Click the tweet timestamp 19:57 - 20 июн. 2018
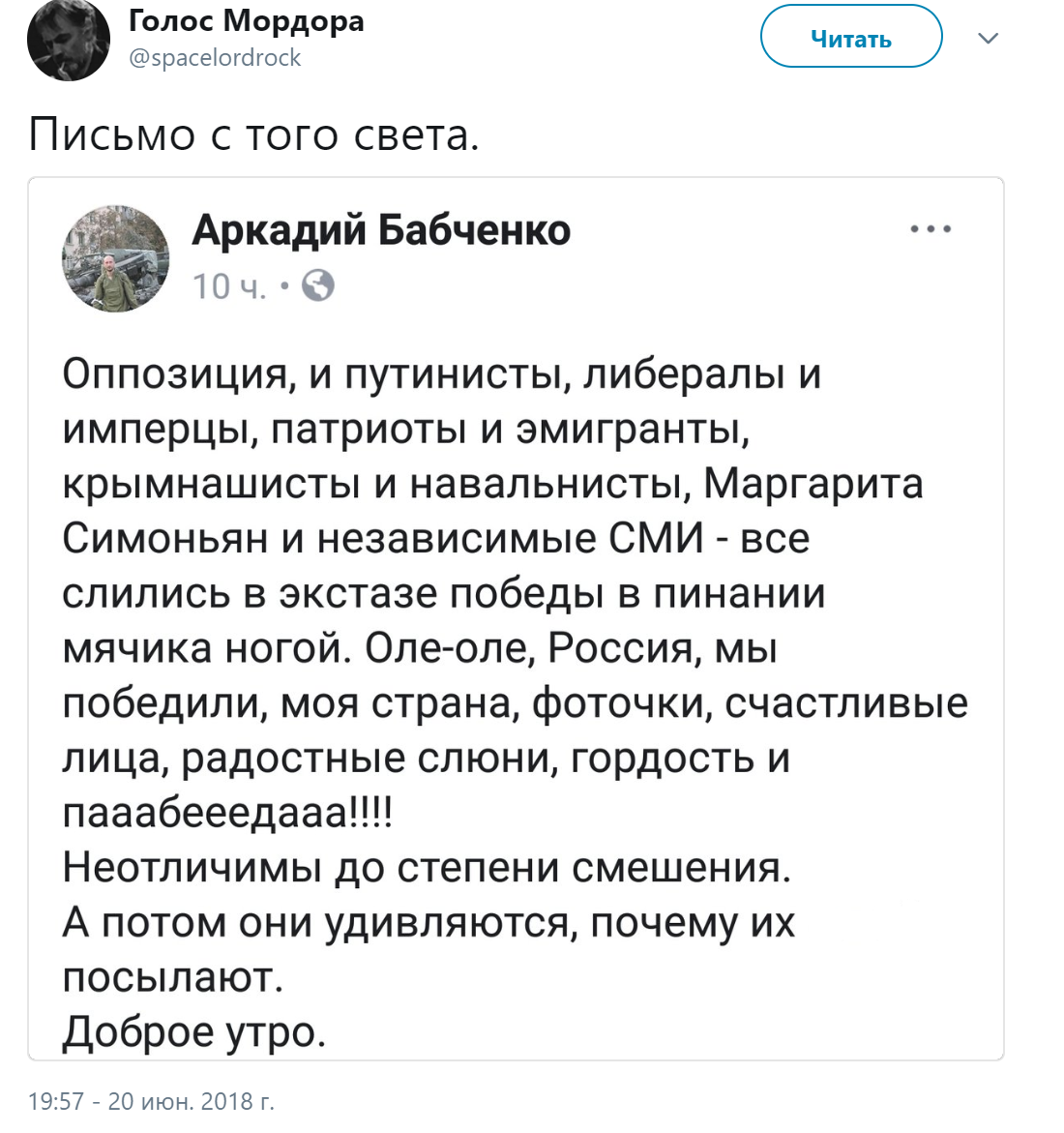 point(152,1101)
